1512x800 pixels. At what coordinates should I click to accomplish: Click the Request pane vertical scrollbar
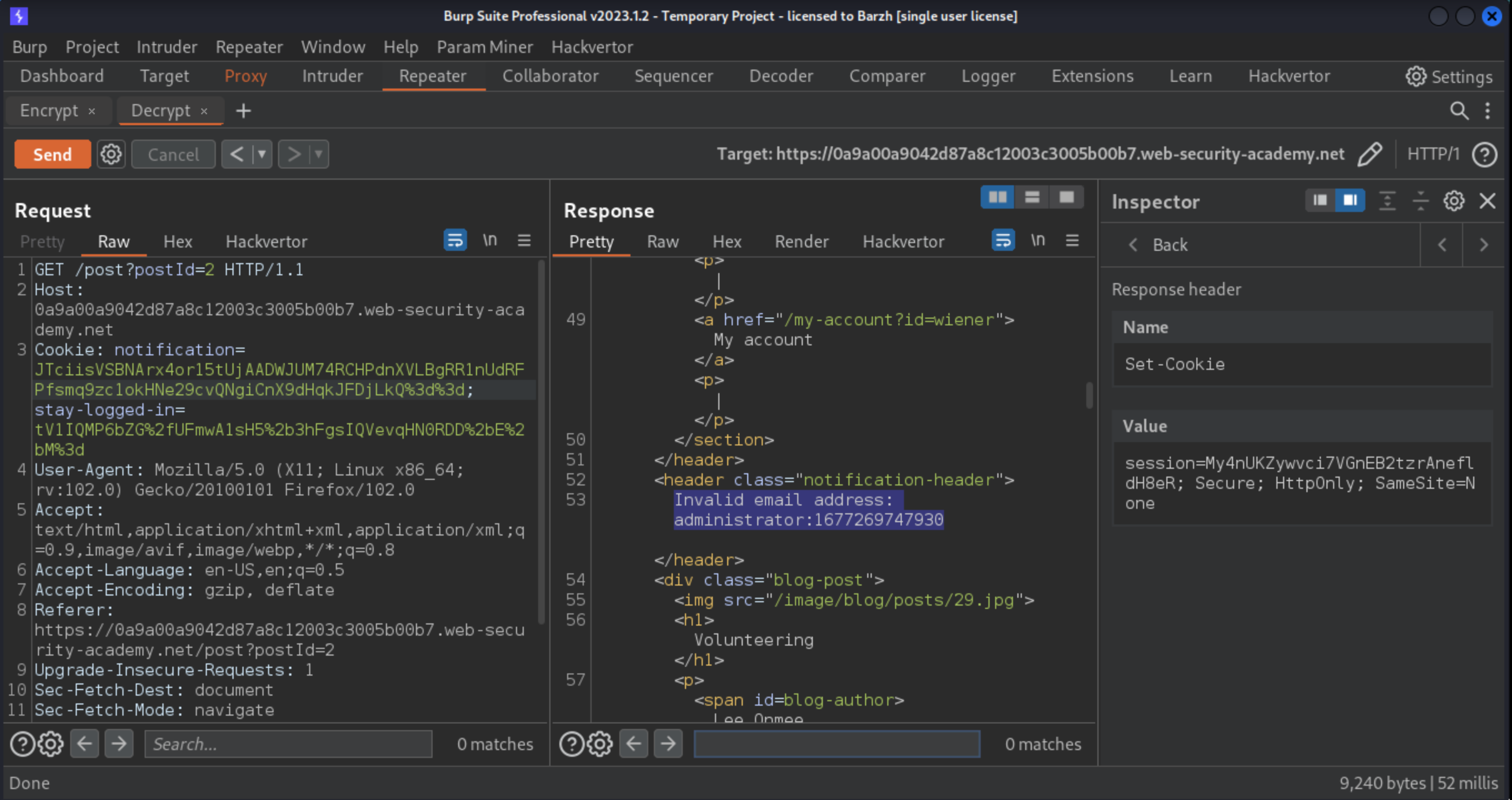pos(542,443)
